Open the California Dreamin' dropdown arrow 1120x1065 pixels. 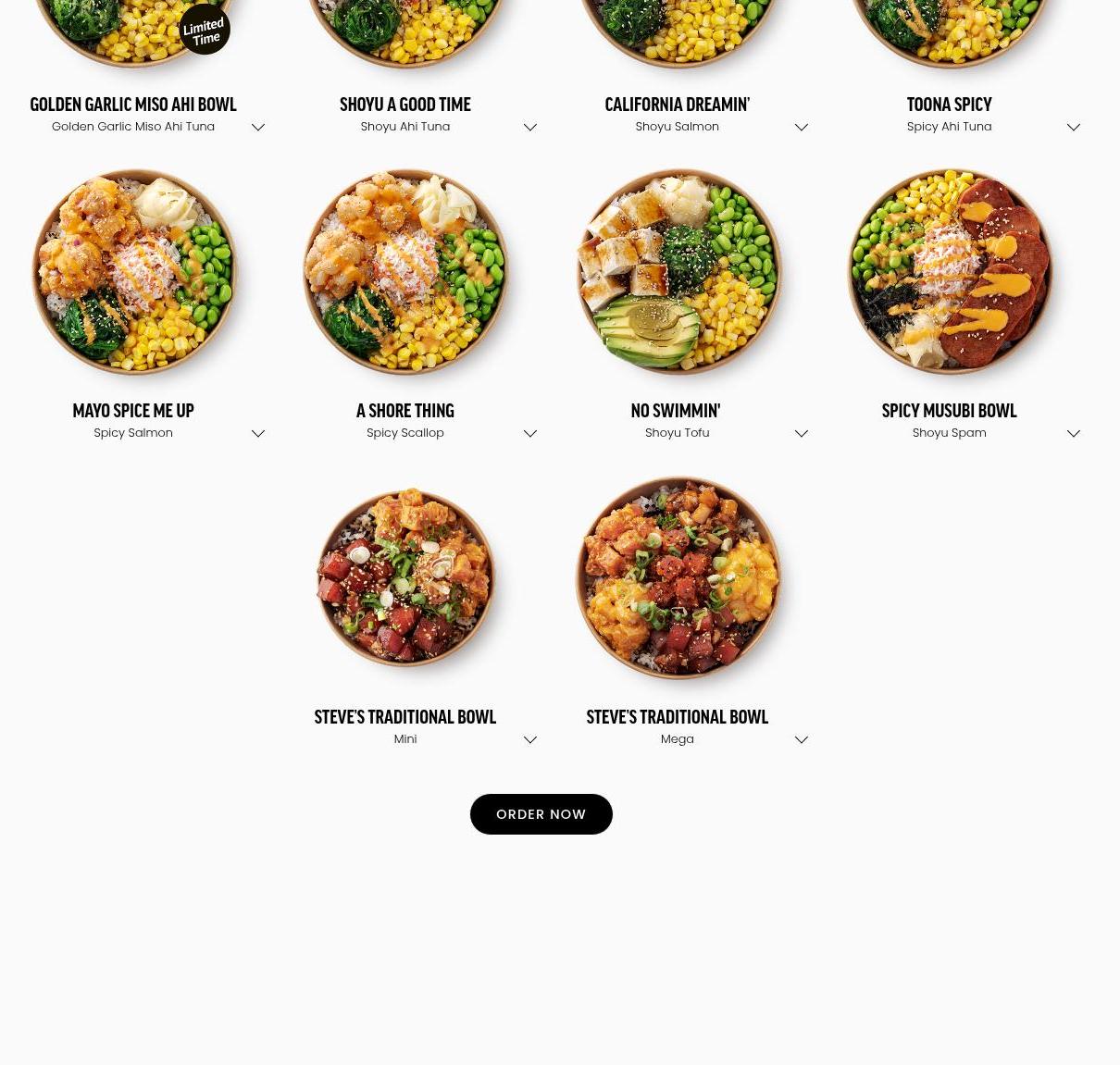click(802, 127)
